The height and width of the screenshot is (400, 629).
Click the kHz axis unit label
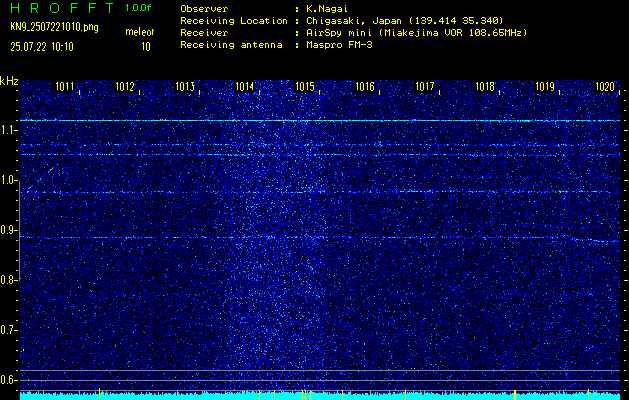coord(9,81)
